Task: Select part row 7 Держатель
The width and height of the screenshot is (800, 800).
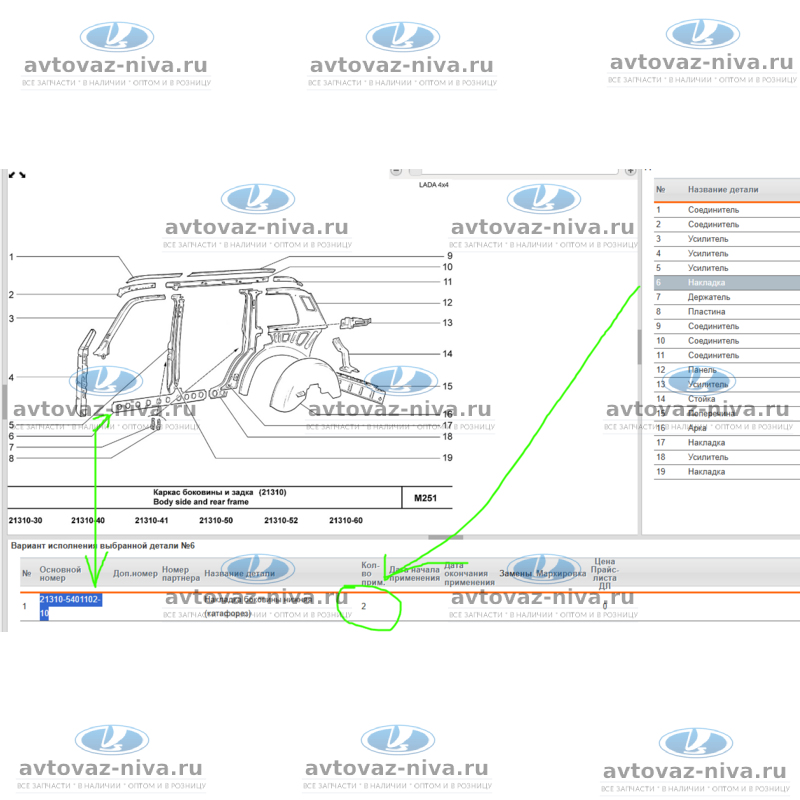Action: (727, 297)
